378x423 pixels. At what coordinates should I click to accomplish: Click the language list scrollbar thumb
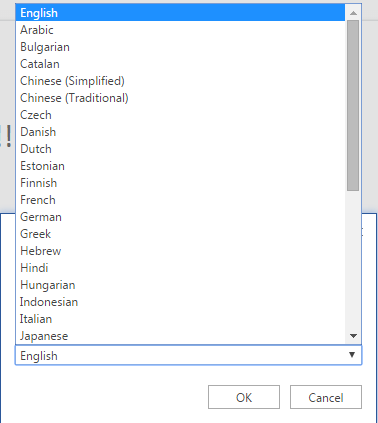click(353, 106)
